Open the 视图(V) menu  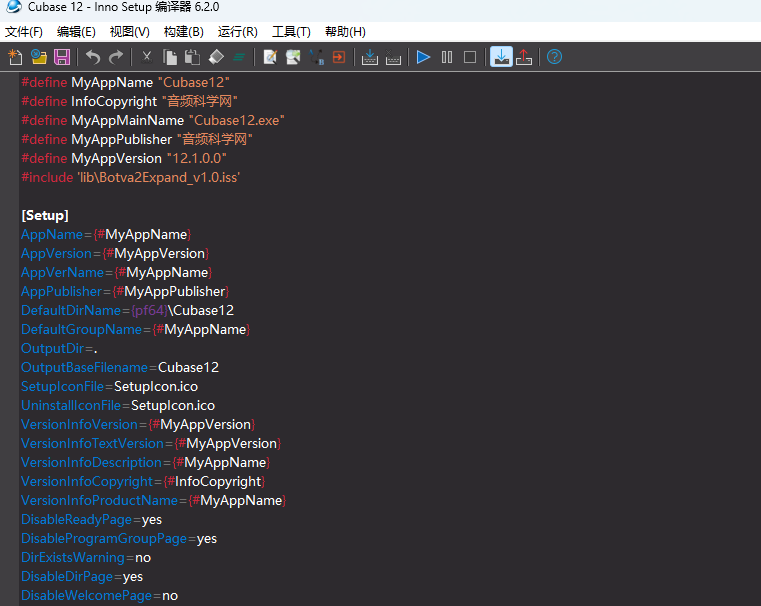(130, 32)
